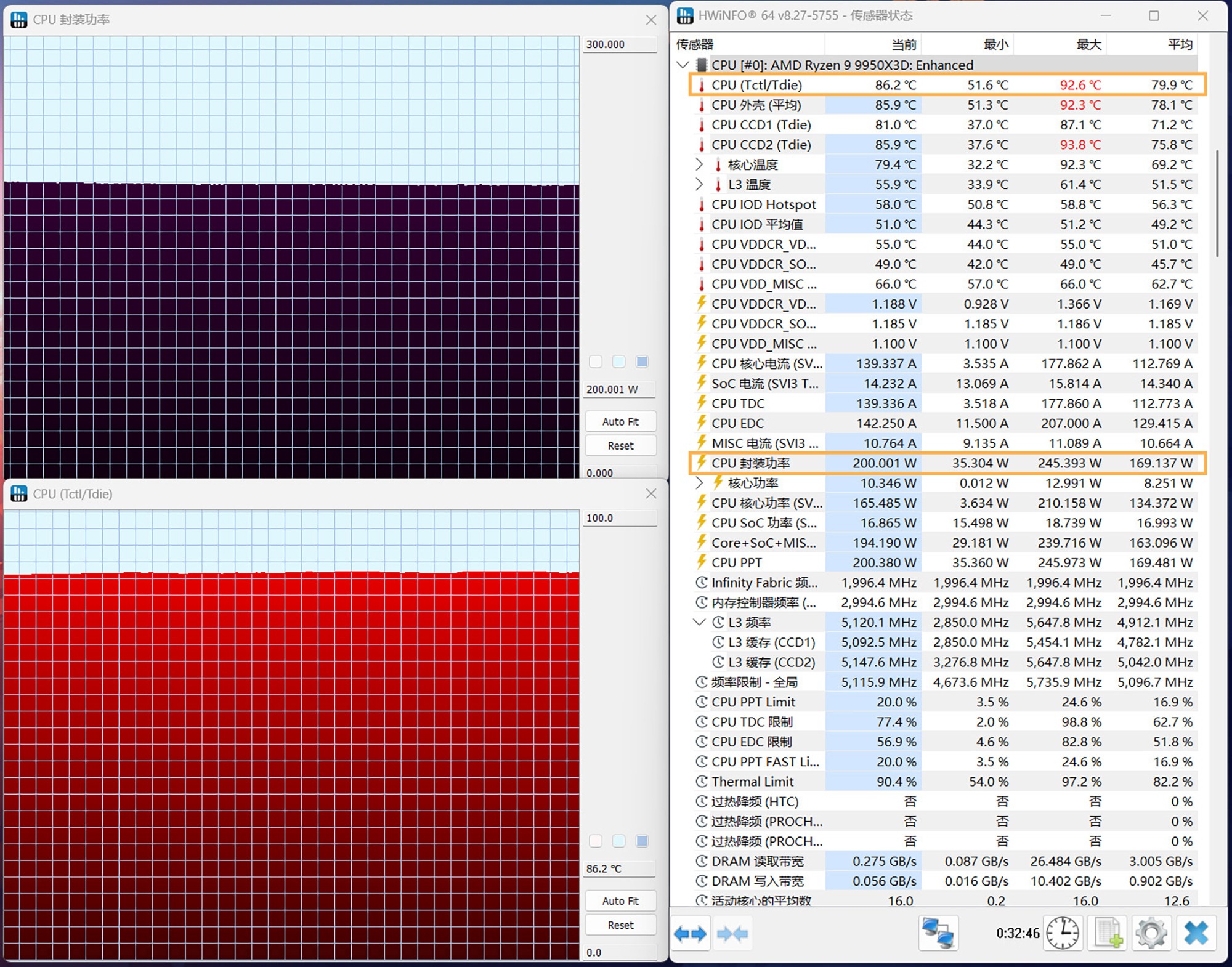Click the expand columns arrows icon
This screenshot has height=967, width=1232.
pyautogui.click(x=690, y=934)
